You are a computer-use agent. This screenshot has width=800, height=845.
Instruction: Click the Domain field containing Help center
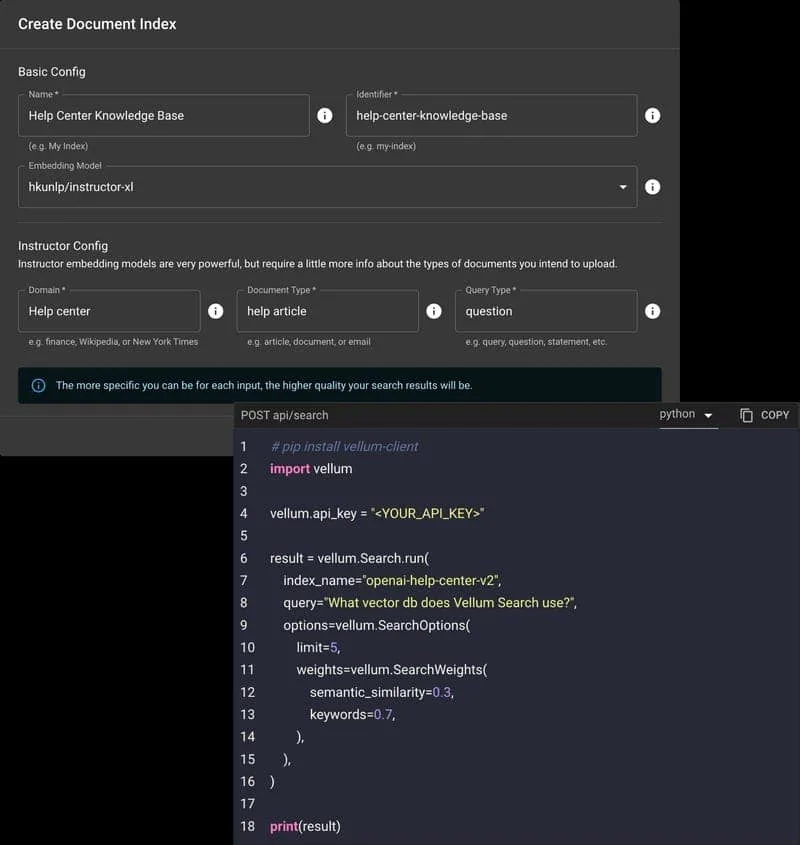(x=109, y=311)
